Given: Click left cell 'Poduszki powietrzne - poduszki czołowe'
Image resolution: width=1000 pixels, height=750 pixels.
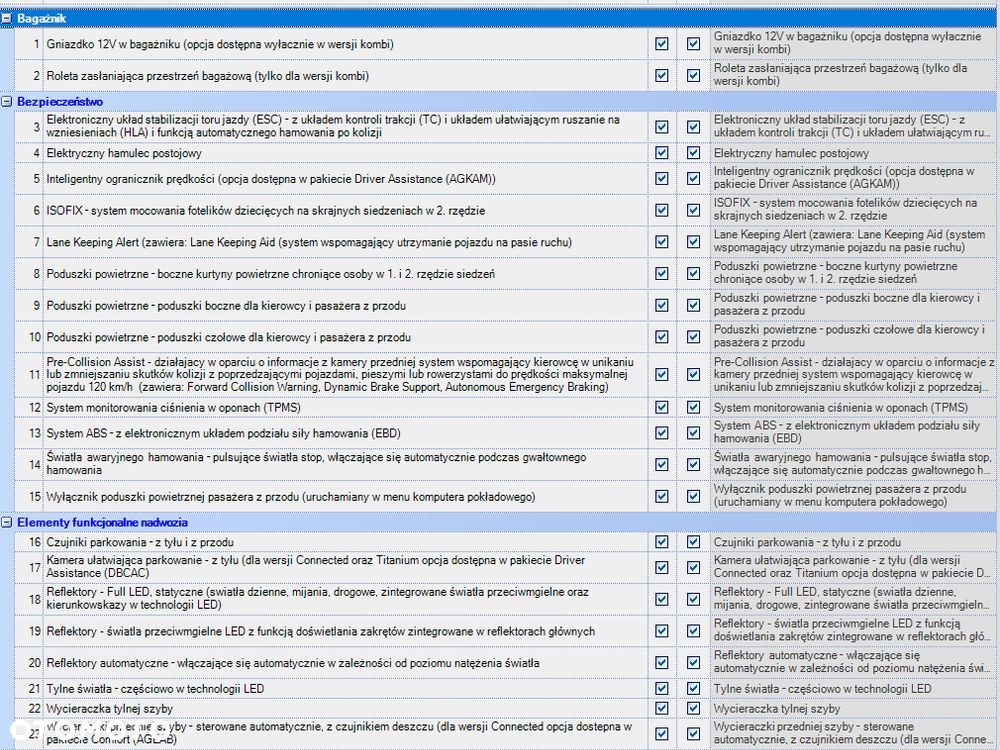Looking at the screenshot, I should (x=346, y=337).
